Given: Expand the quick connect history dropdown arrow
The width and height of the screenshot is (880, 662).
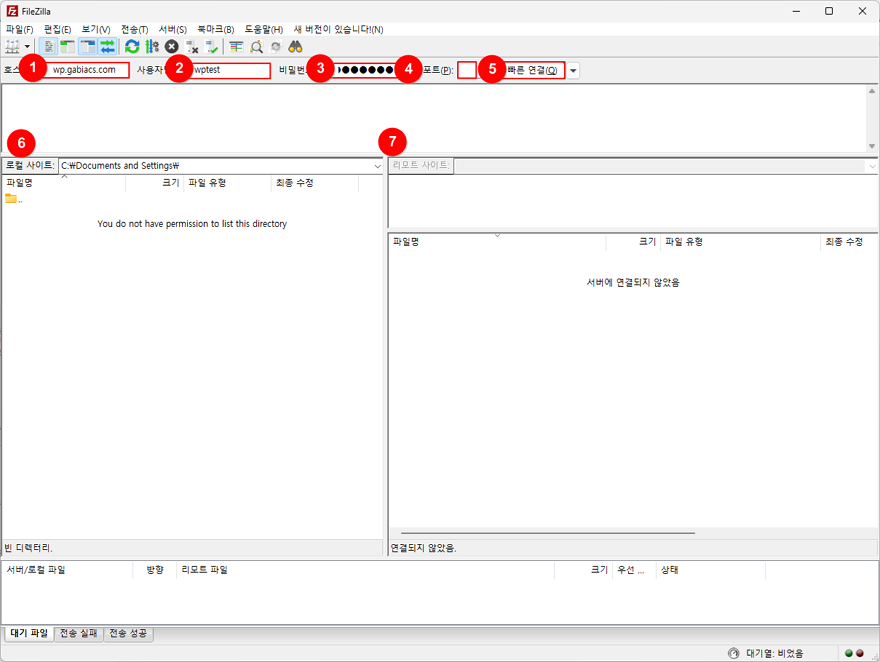Looking at the screenshot, I should coord(574,71).
